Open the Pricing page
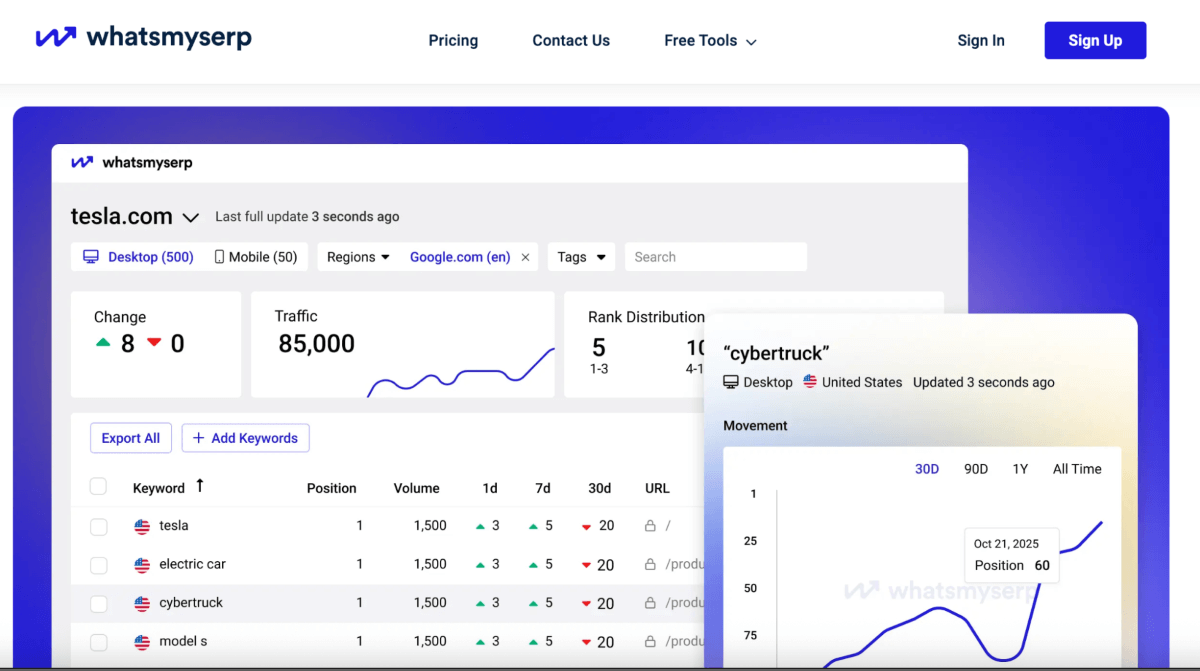Viewport: 1200px width, 671px height. [453, 41]
